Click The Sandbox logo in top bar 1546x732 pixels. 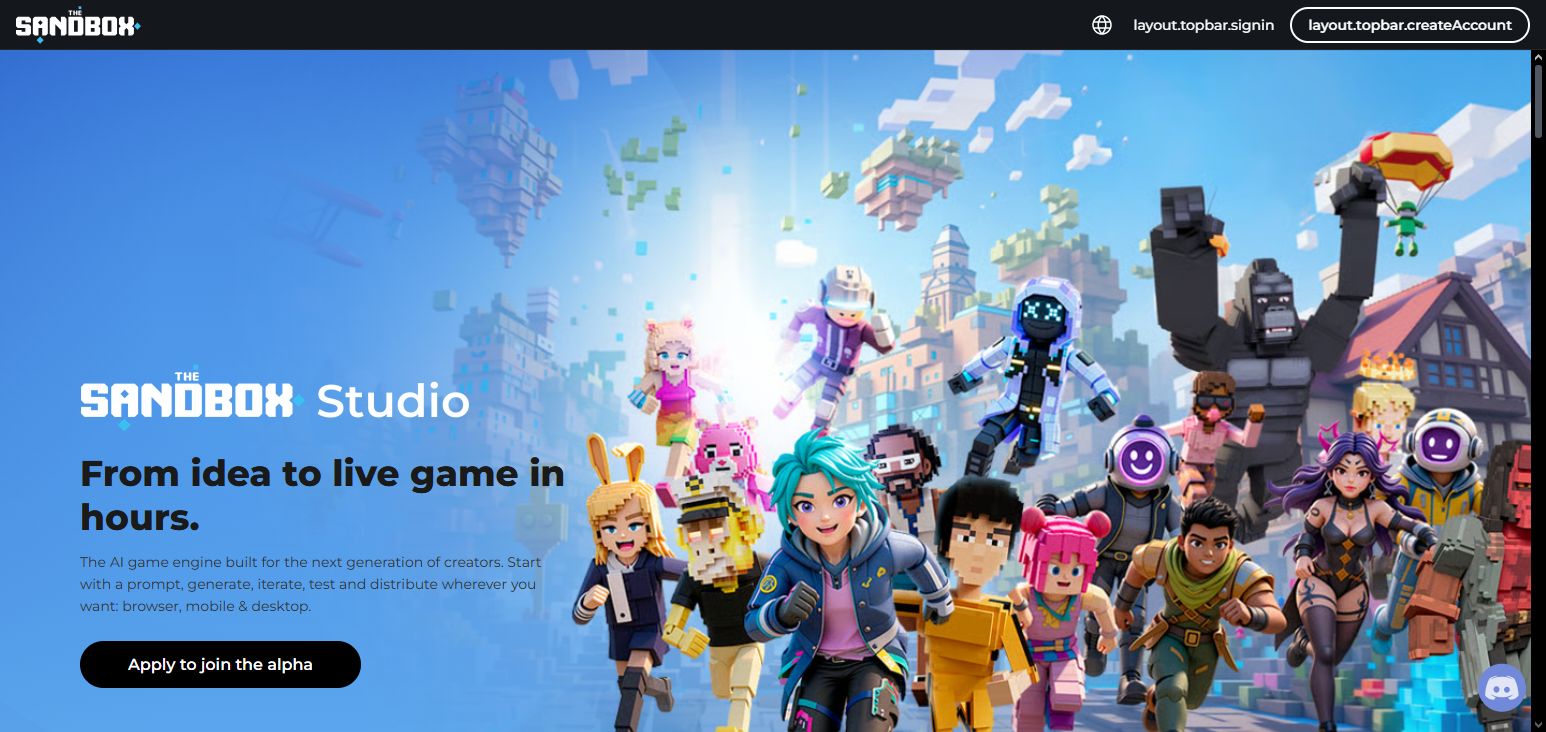[77, 25]
